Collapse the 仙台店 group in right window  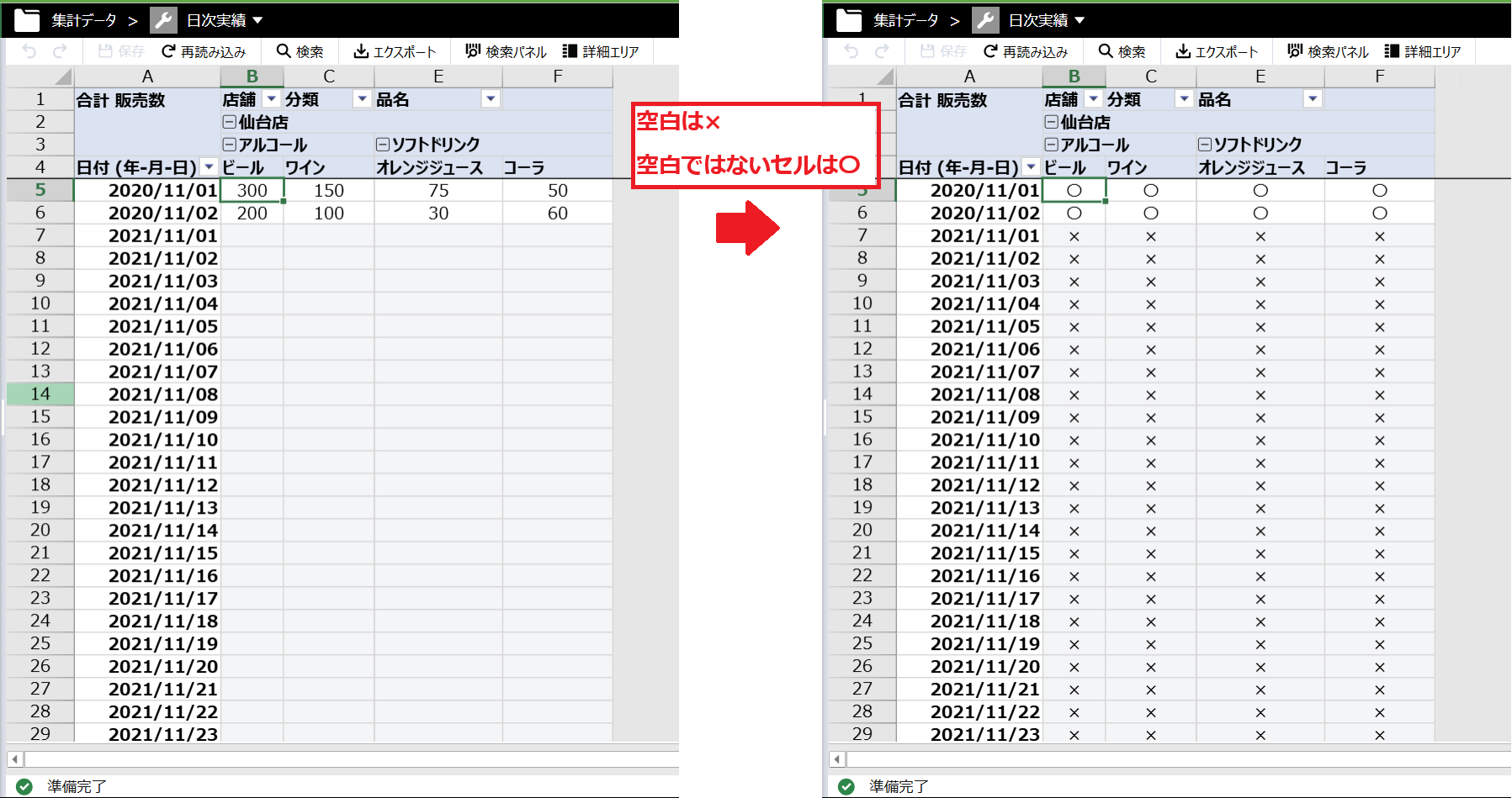(1051, 122)
